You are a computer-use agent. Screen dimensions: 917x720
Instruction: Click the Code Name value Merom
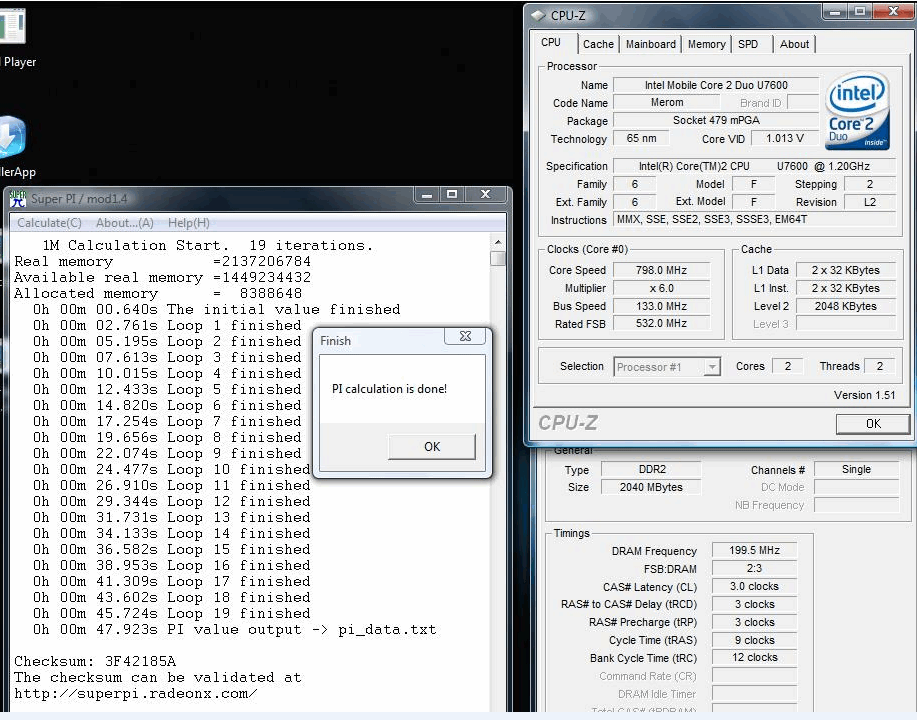(667, 102)
